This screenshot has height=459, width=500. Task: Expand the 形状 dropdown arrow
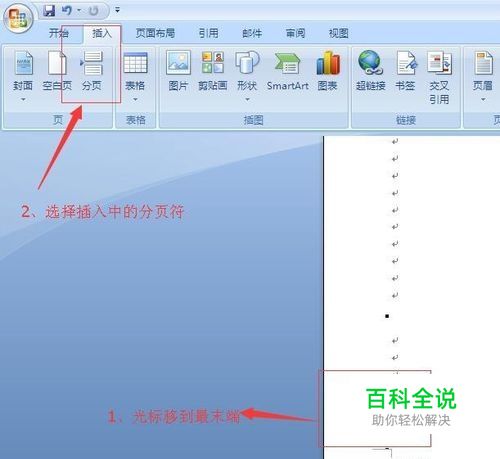pos(247,99)
